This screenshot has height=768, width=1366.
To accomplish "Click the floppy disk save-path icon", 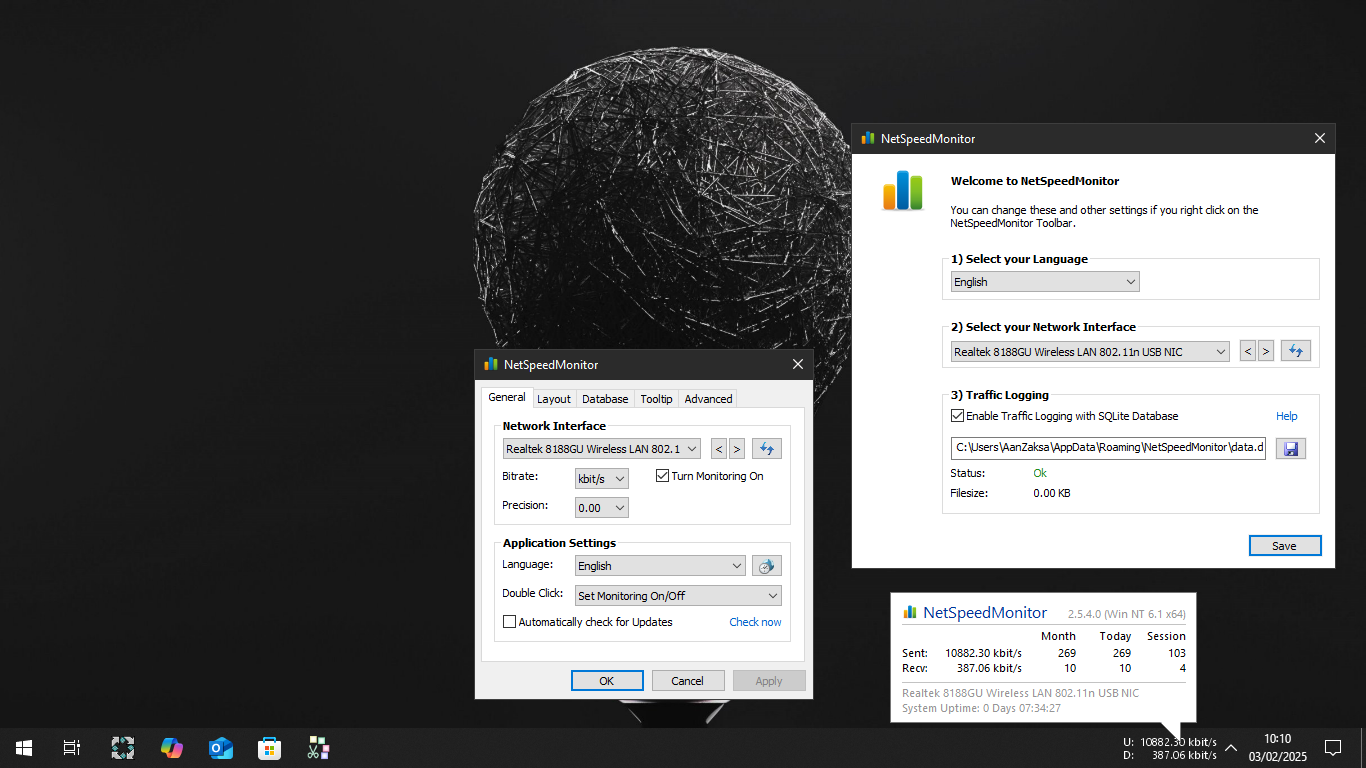I will point(1291,449).
